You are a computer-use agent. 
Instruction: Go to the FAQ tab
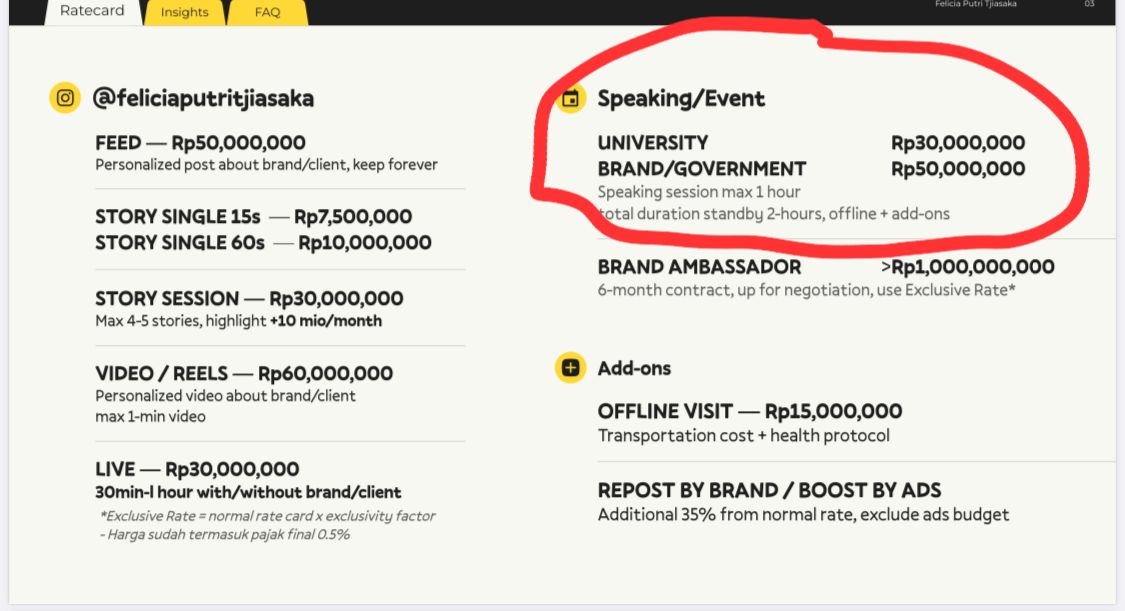(x=267, y=12)
